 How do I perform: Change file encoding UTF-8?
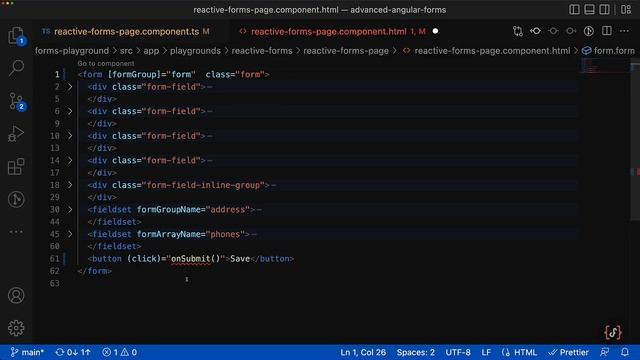[458, 352]
